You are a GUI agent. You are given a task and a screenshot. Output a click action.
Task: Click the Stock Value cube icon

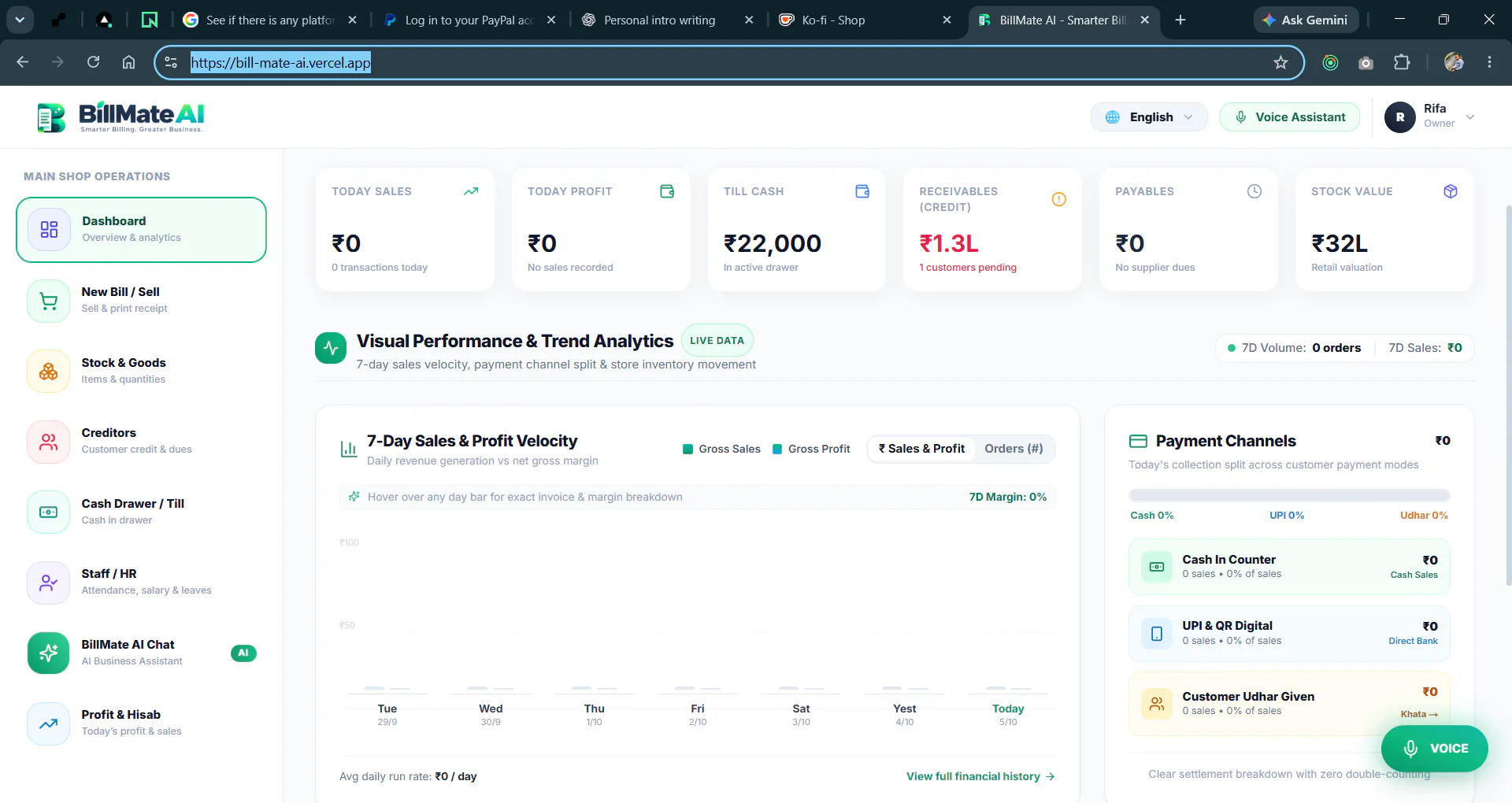point(1451,191)
